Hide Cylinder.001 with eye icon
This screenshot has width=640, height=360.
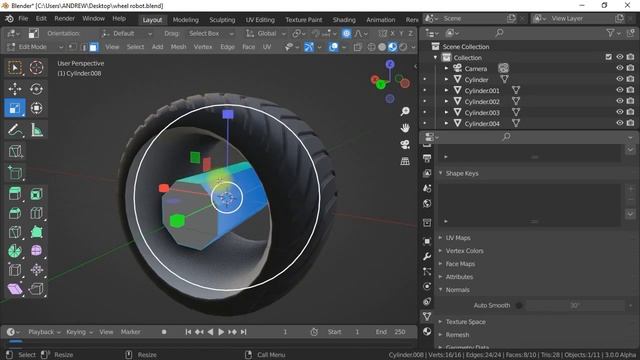620,90
